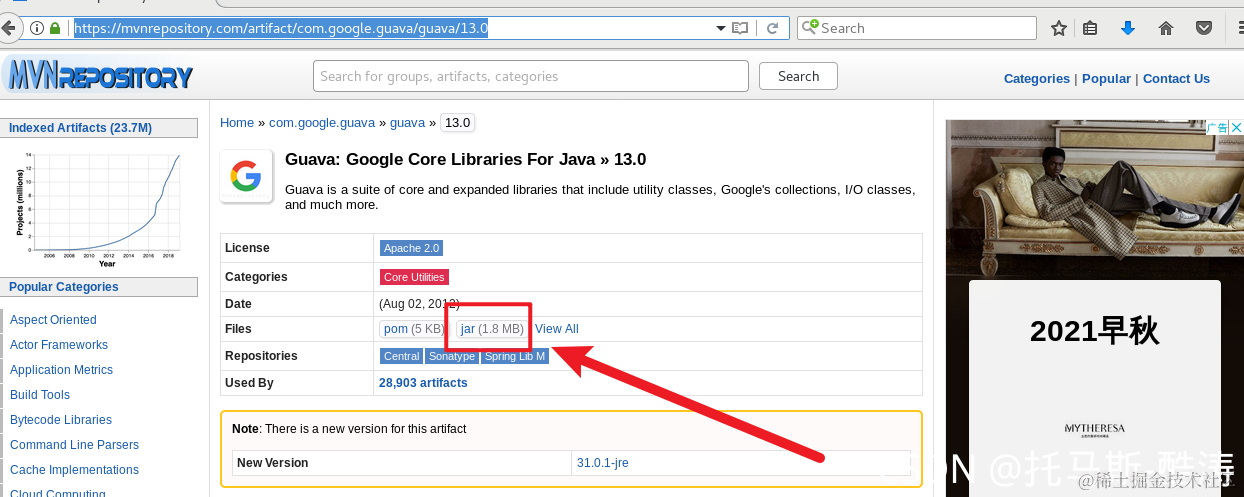Open site information icon in address bar

(37, 28)
